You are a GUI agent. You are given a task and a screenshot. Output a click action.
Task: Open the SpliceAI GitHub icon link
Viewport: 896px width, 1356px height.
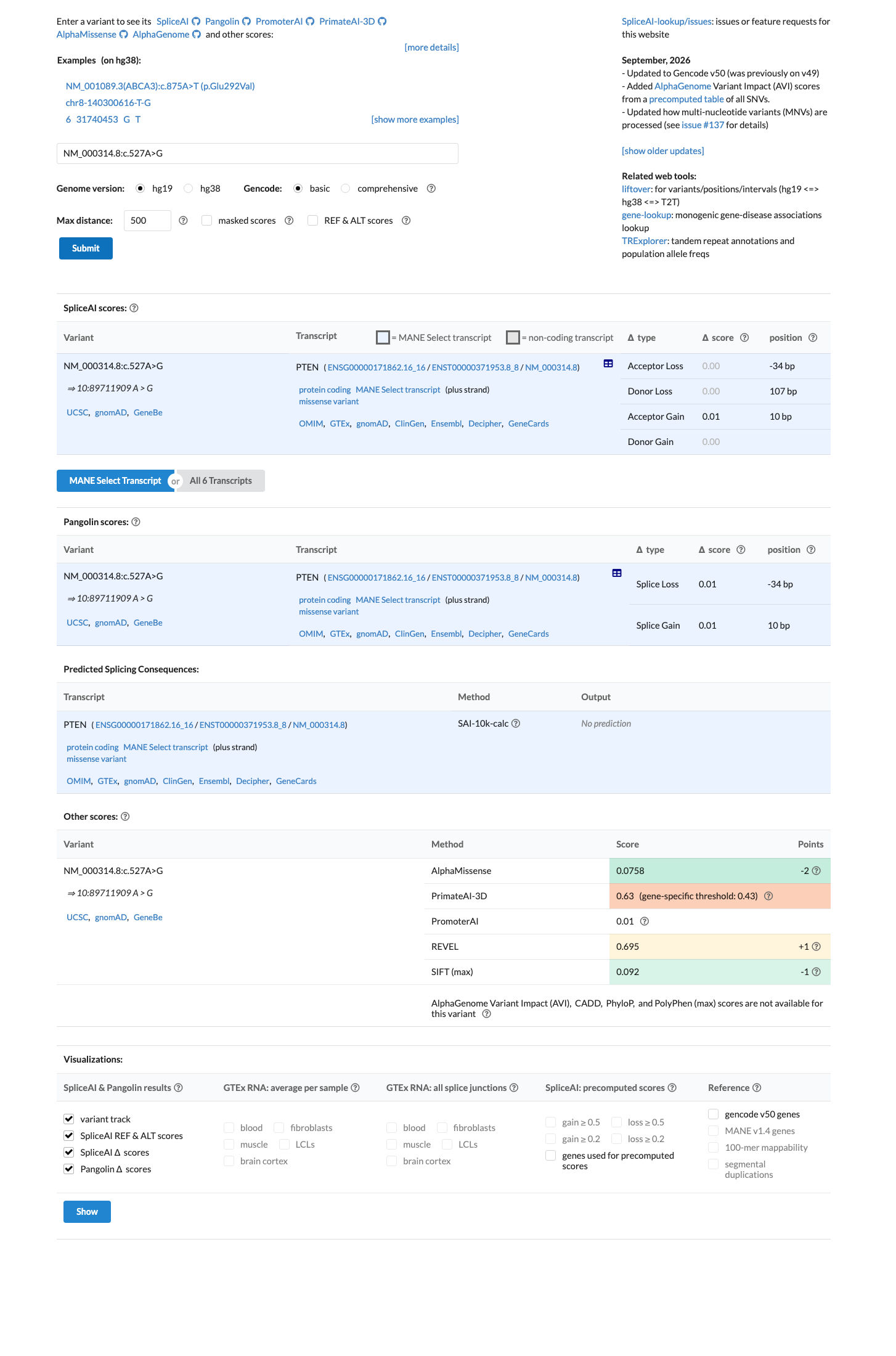196,22
